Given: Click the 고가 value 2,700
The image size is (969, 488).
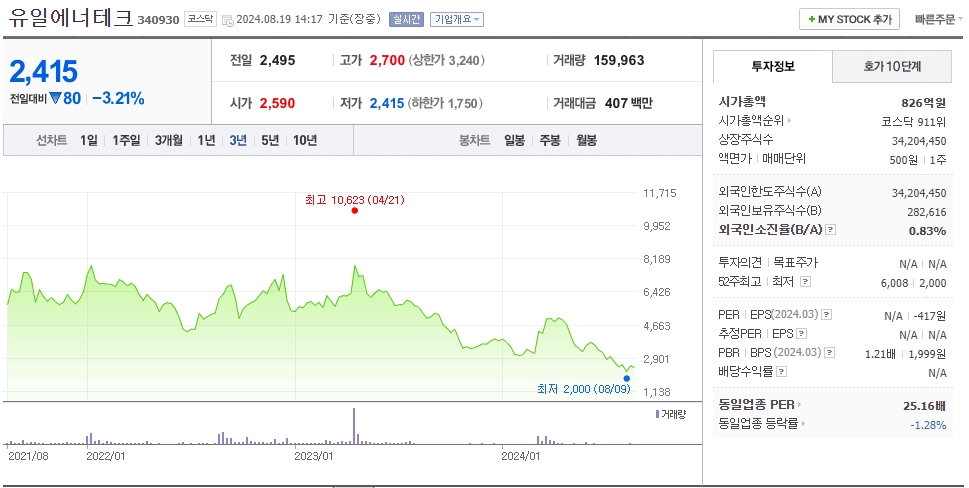Looking at the screenshot, I should [x=387, y=61].
